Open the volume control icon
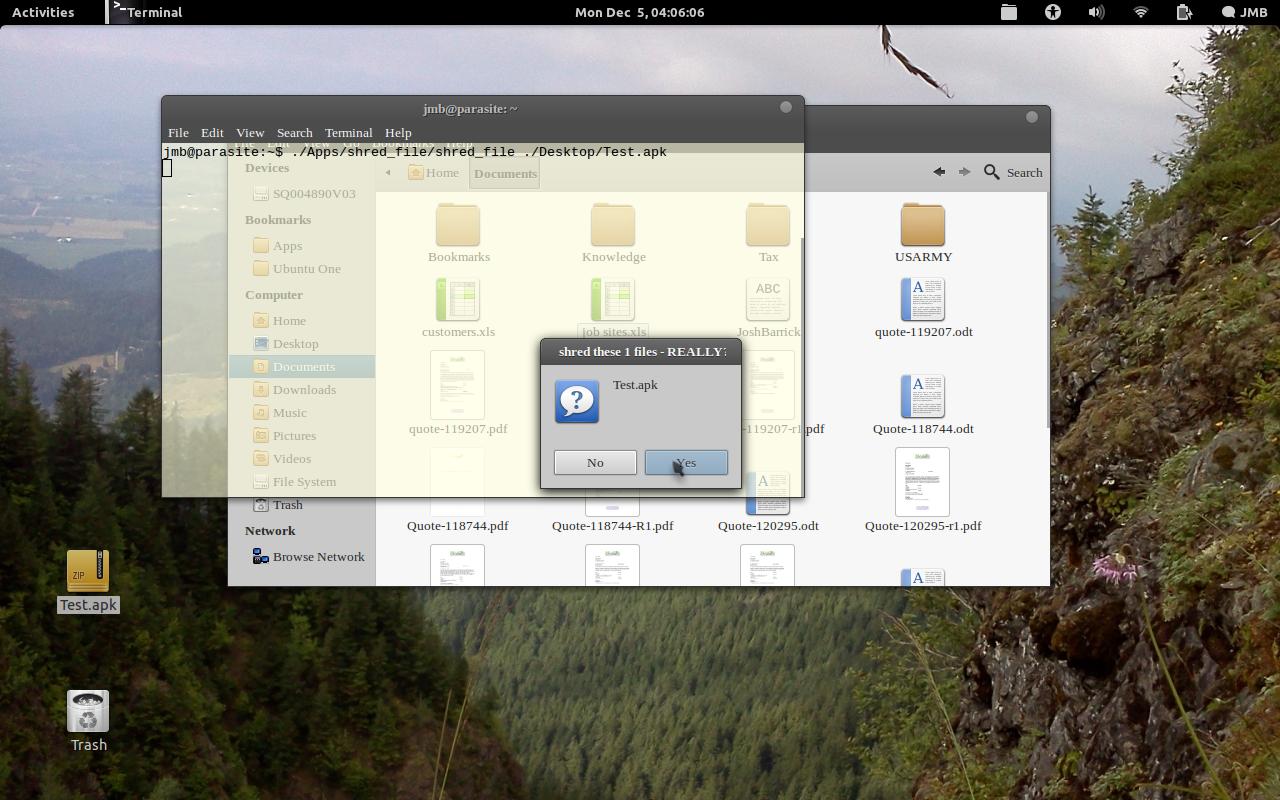Viewport: 1280px width, 800px height. pos(1097,12)
